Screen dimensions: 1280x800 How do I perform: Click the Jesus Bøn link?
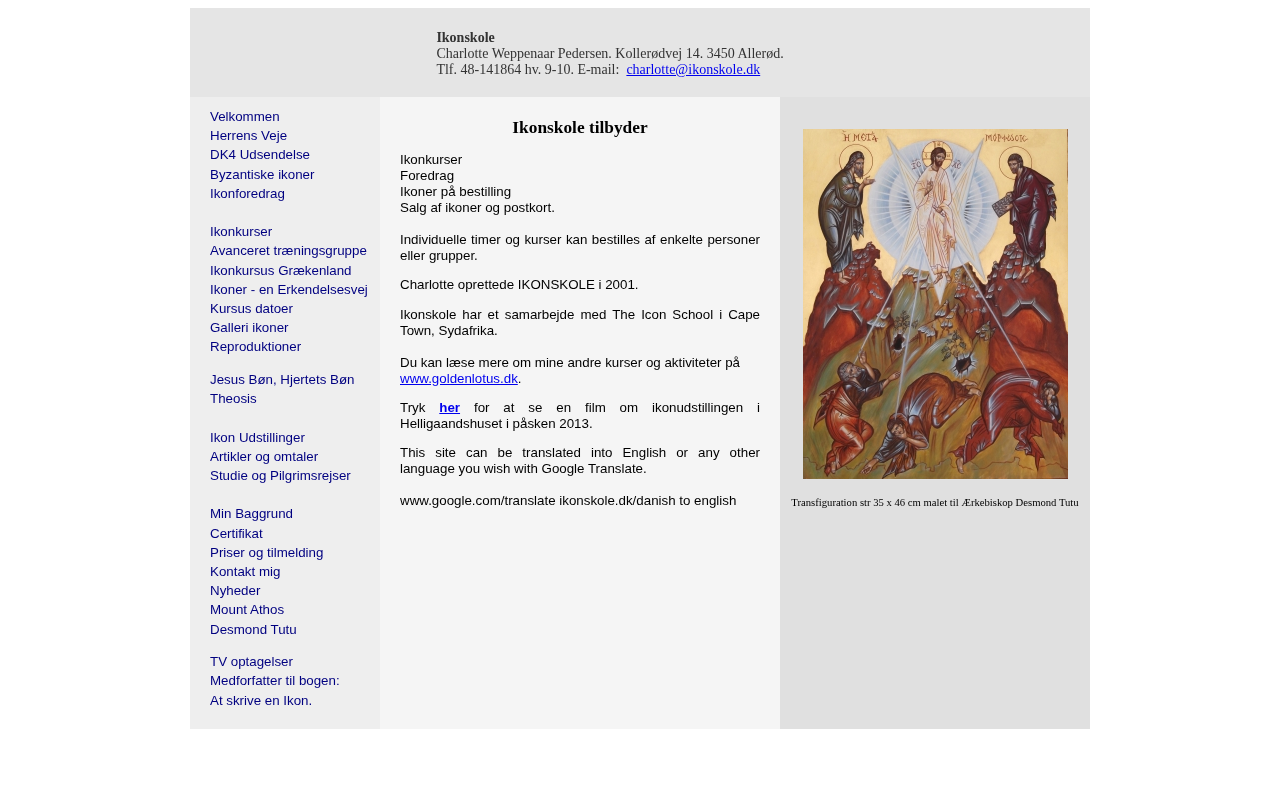pos(241,380)
